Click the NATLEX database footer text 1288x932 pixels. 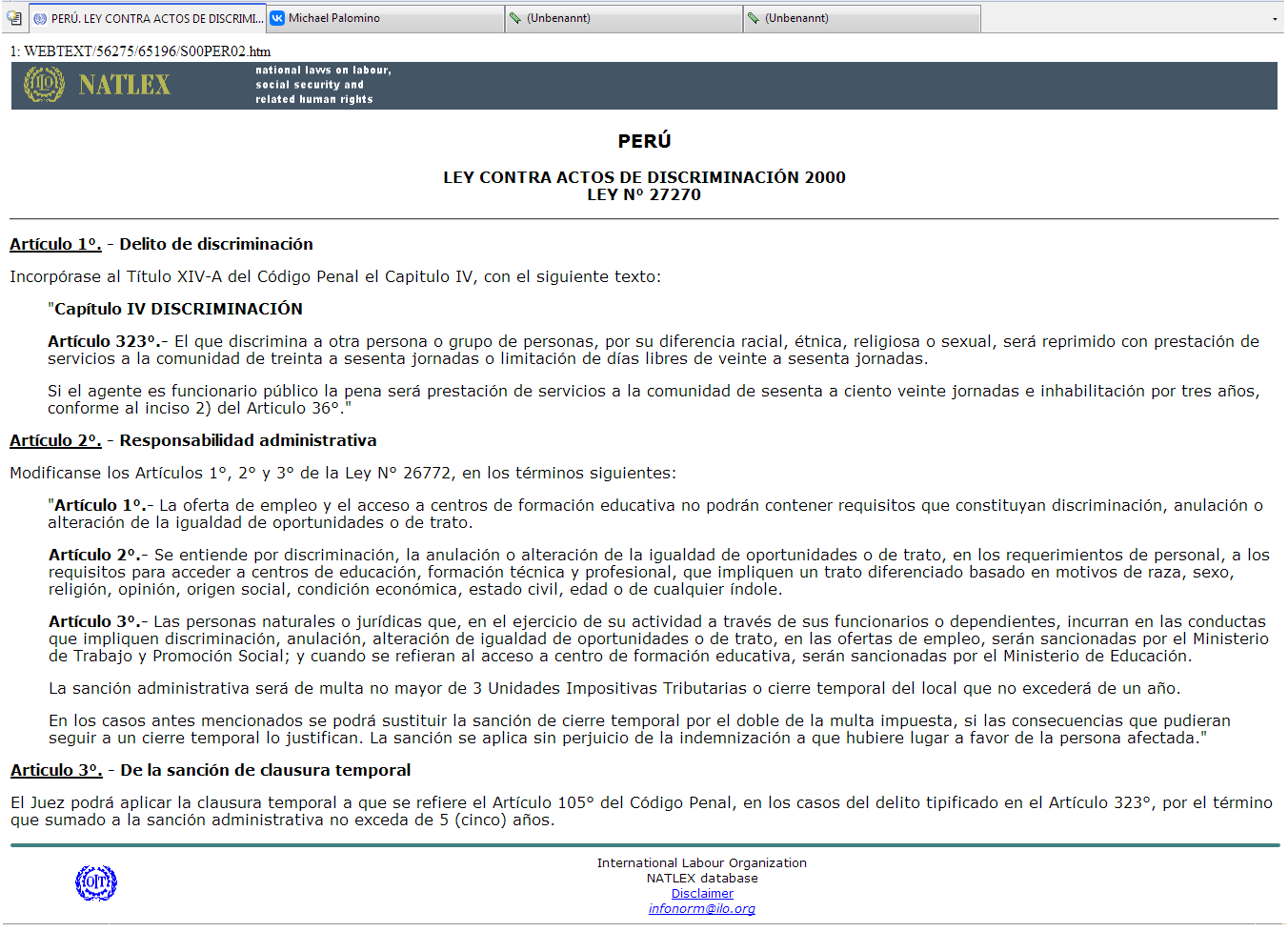pos(702,878)
